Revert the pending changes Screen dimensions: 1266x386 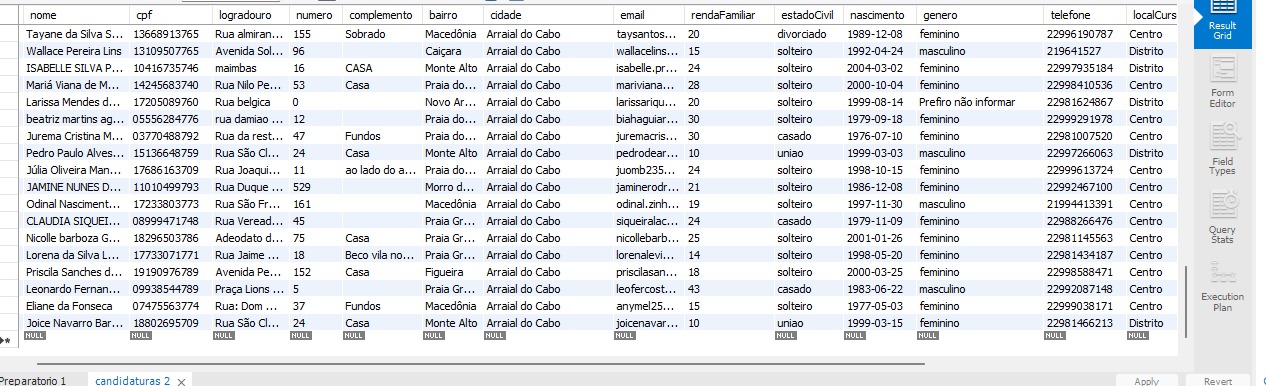1217,381
